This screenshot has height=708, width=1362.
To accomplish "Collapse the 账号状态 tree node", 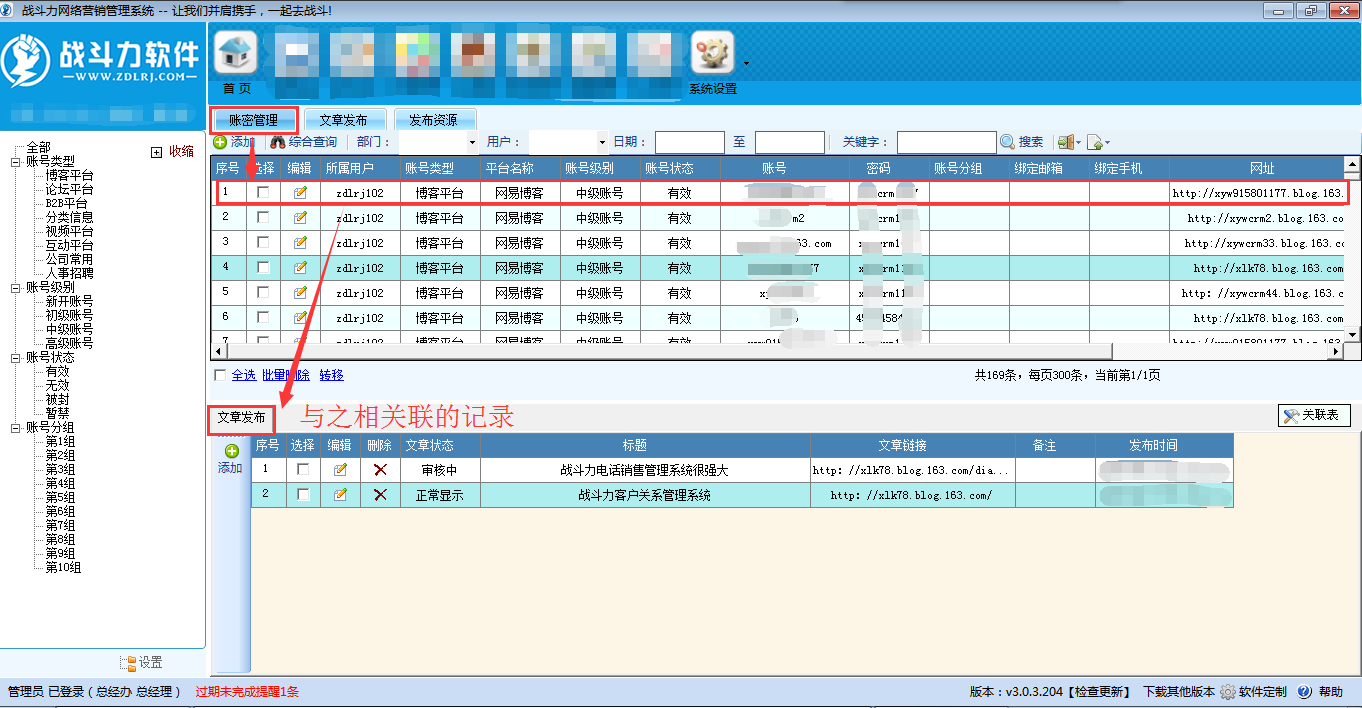I will (x=16, y=357).
